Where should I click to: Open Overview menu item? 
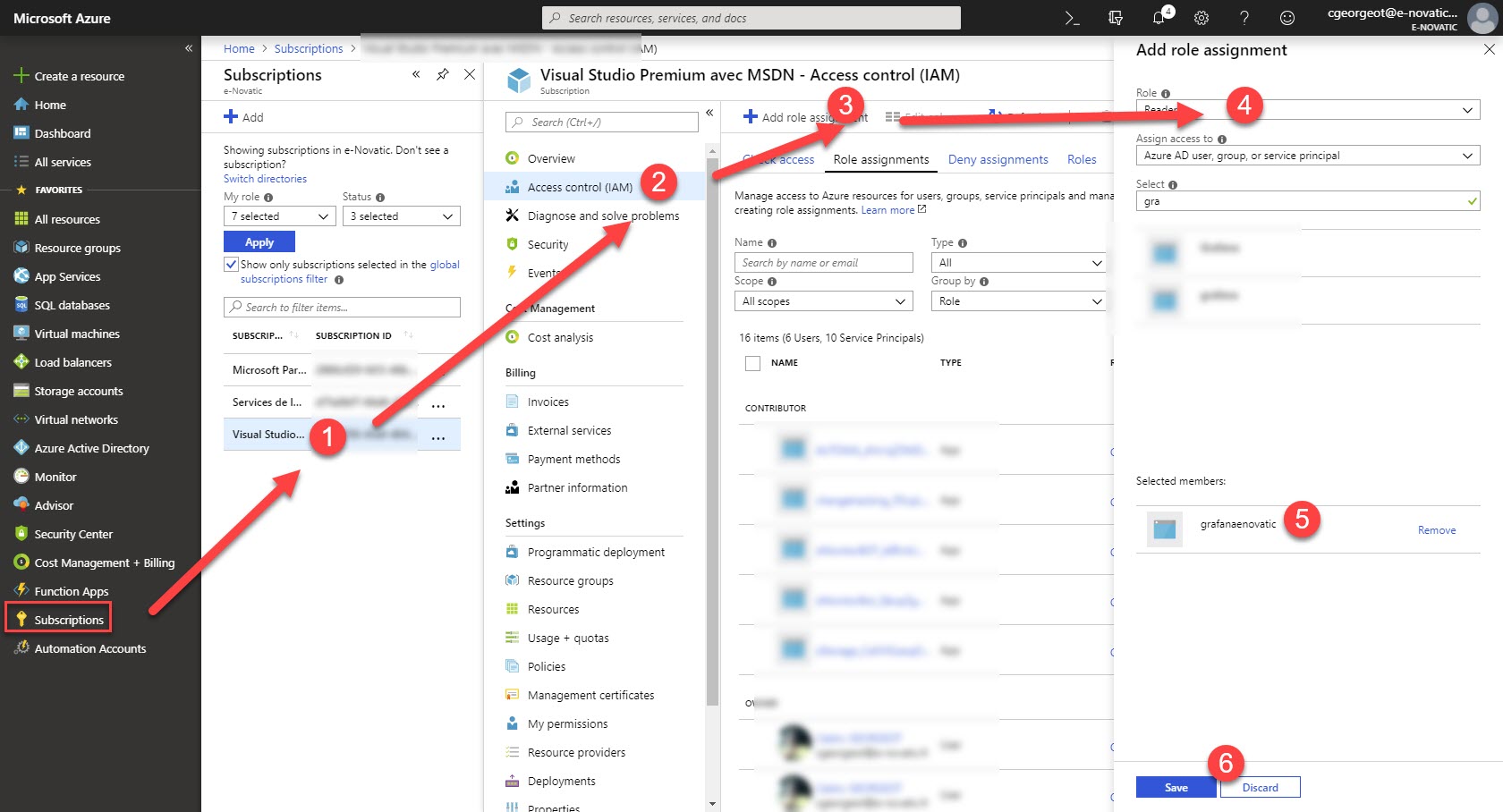coord(551,158)
